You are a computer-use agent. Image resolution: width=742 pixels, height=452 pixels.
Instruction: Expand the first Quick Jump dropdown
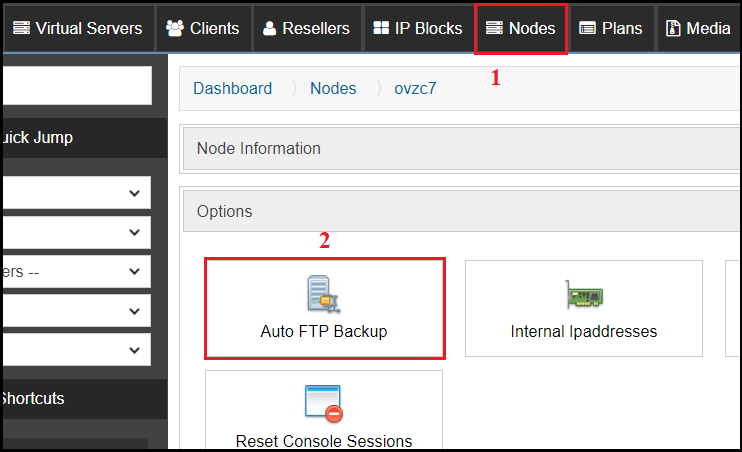point(77,193)
